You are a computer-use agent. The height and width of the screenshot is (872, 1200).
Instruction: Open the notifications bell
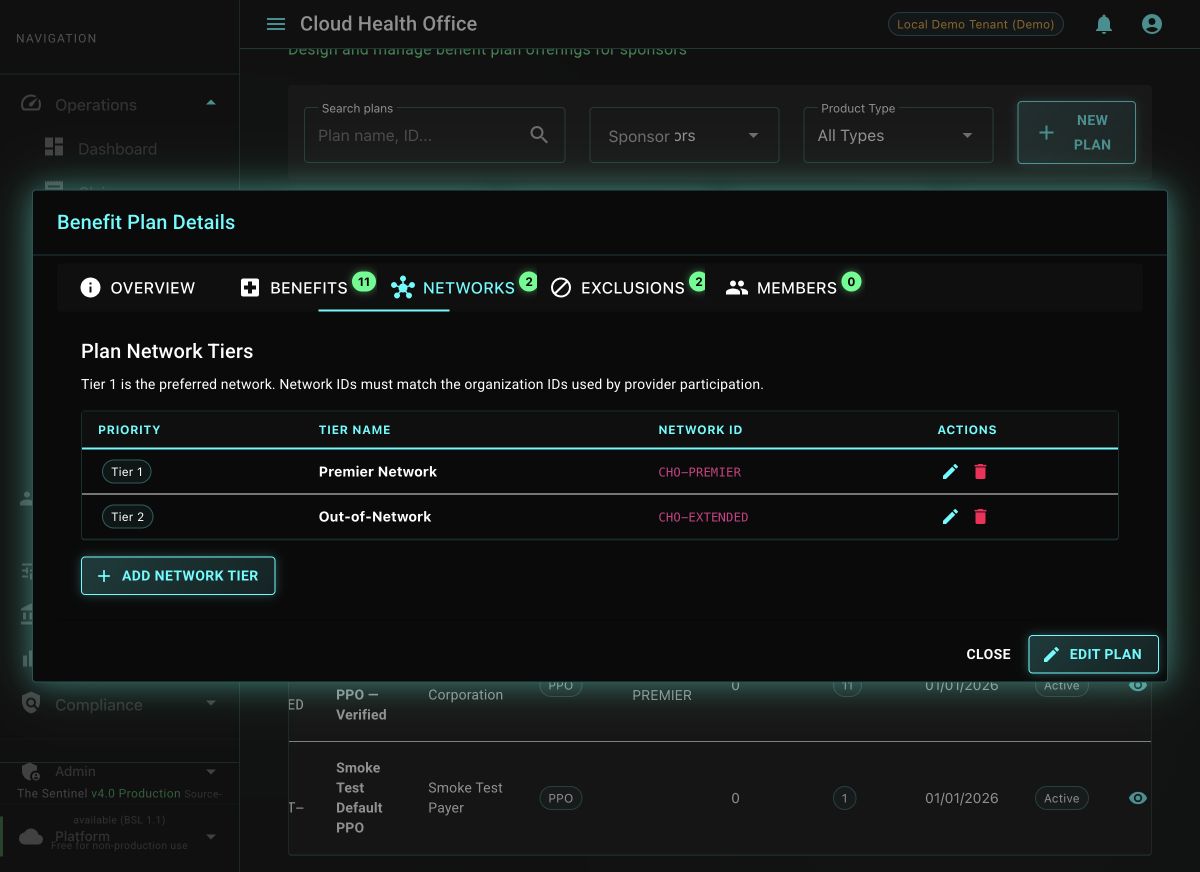coord(1104,24)
